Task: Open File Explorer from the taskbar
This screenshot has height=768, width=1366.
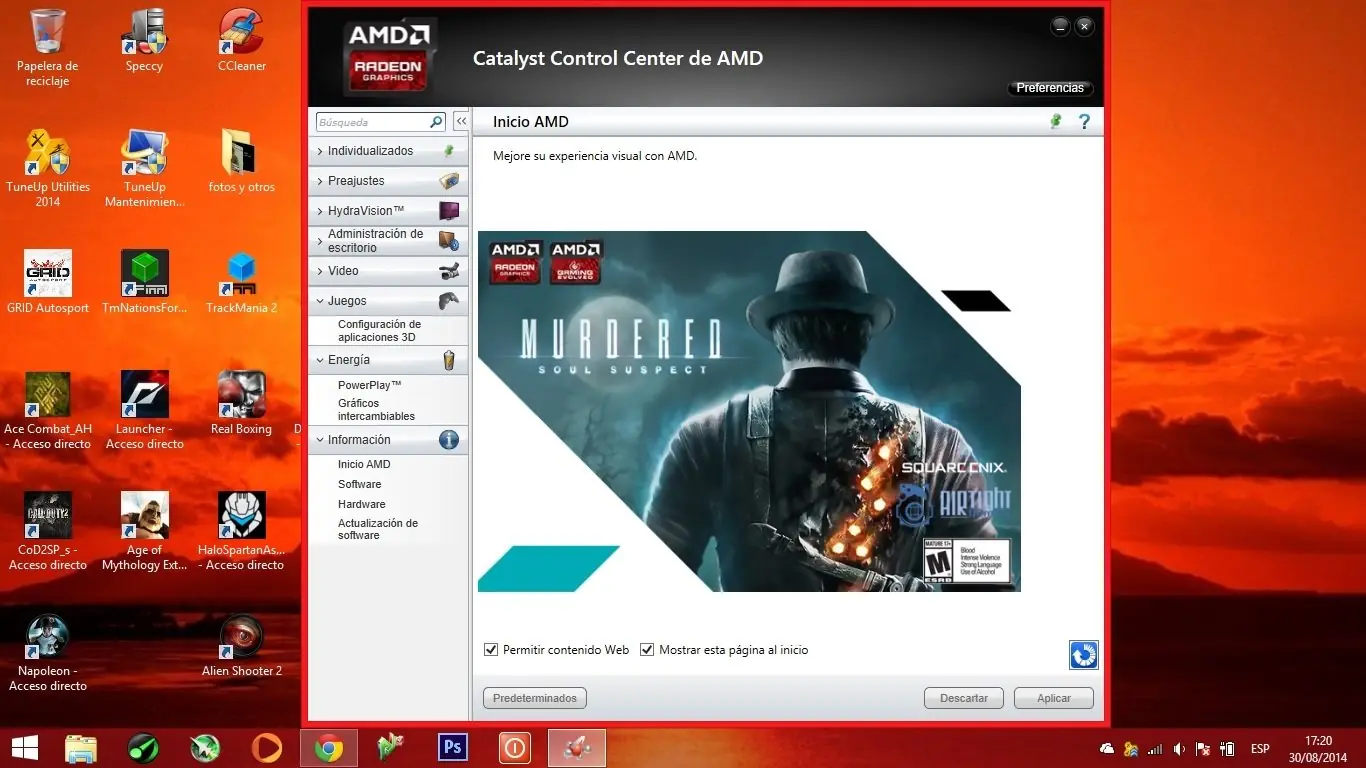Action: [x=81, y=747]
